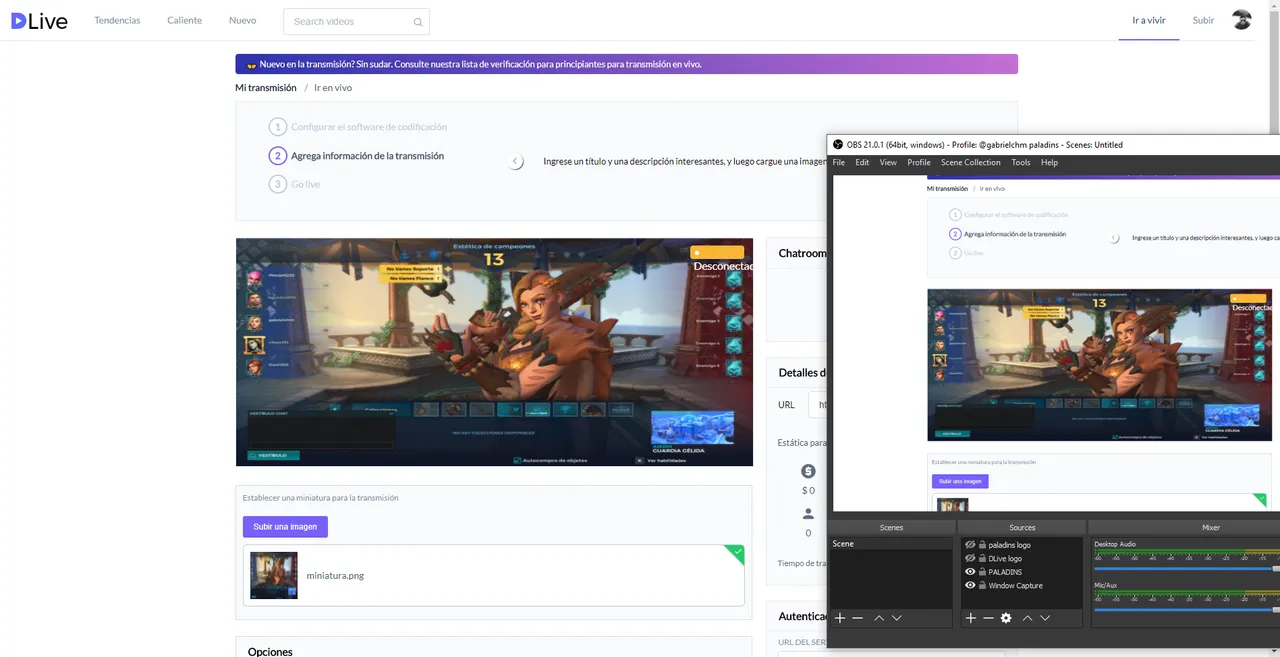Remove scene with minus icon in Scenes

coord(857,618)
